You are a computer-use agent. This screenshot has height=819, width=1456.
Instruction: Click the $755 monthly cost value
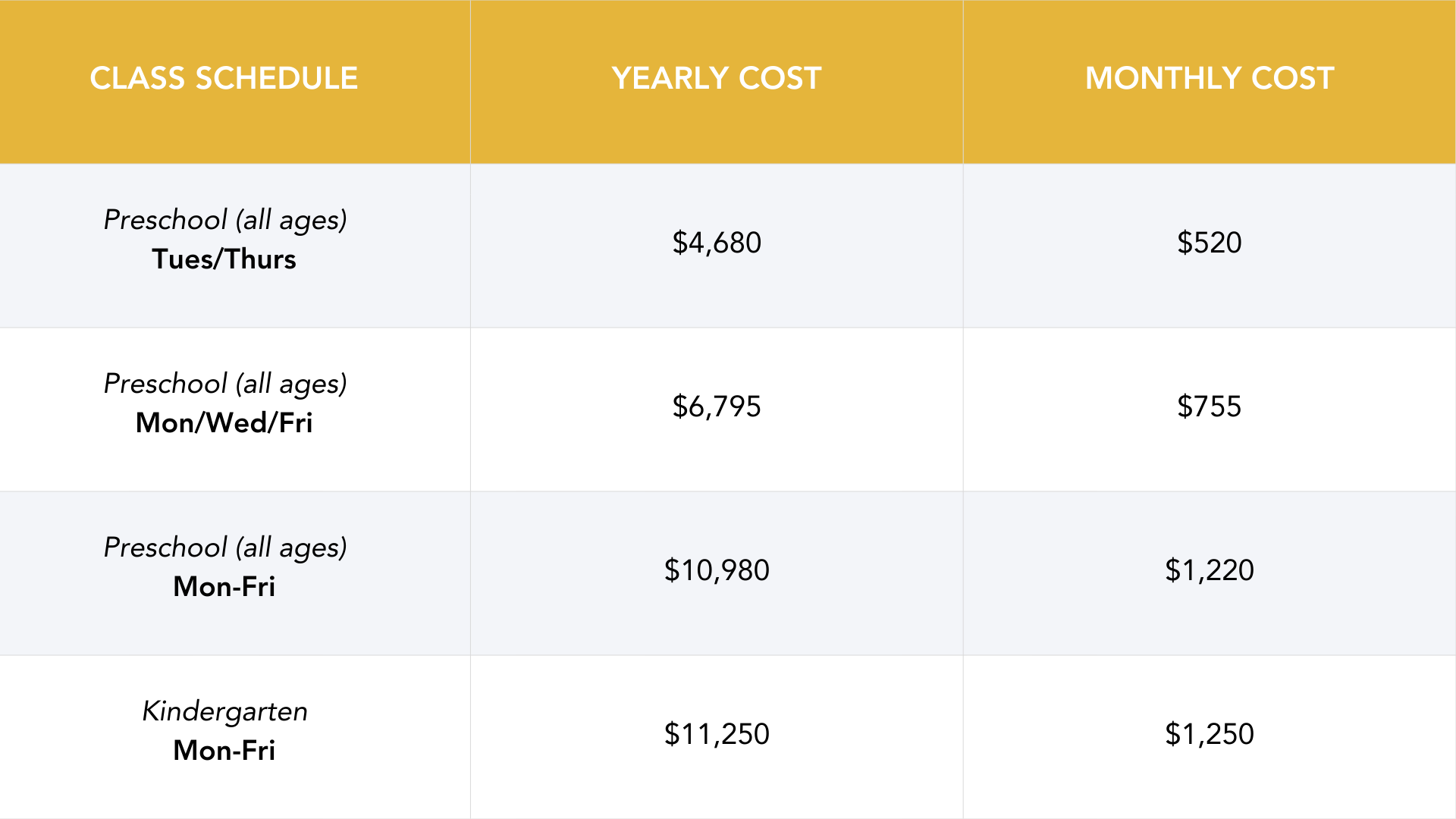pyautogui.click(x=1210, y=406)
